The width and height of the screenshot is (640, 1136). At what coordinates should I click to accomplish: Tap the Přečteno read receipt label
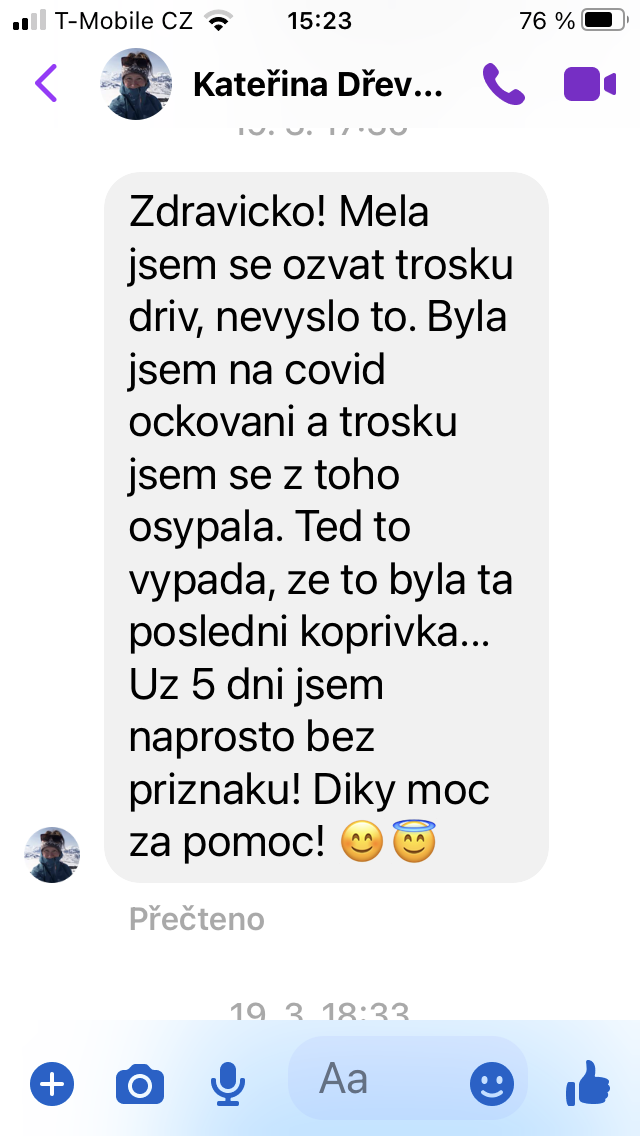pyautogui.click(x=196, y=919)
